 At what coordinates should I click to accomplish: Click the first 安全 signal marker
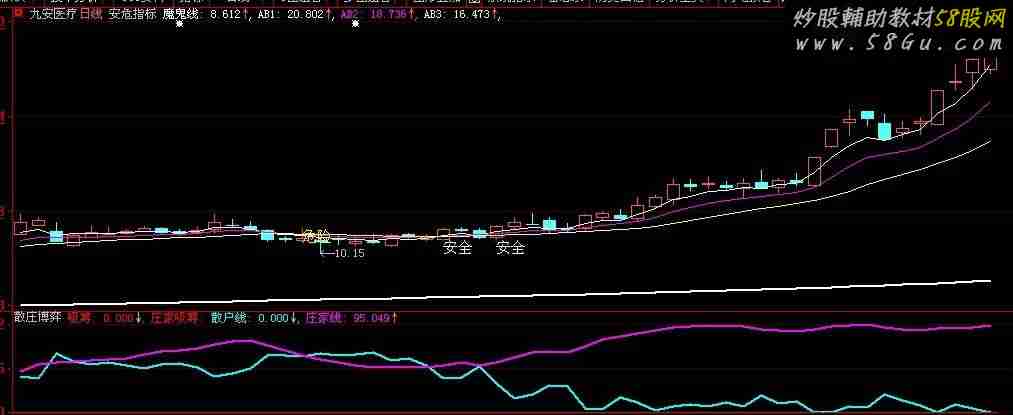457,248
